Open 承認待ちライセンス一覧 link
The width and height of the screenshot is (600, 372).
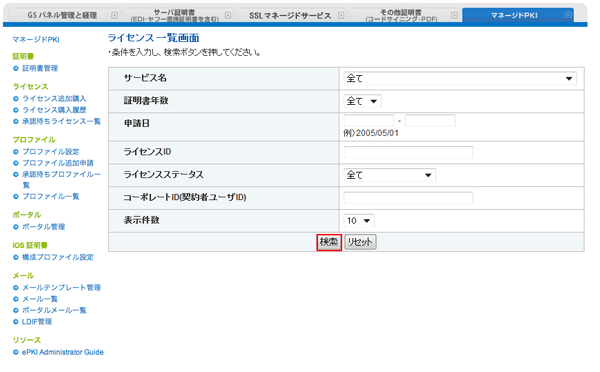click(x=61, y=121)
